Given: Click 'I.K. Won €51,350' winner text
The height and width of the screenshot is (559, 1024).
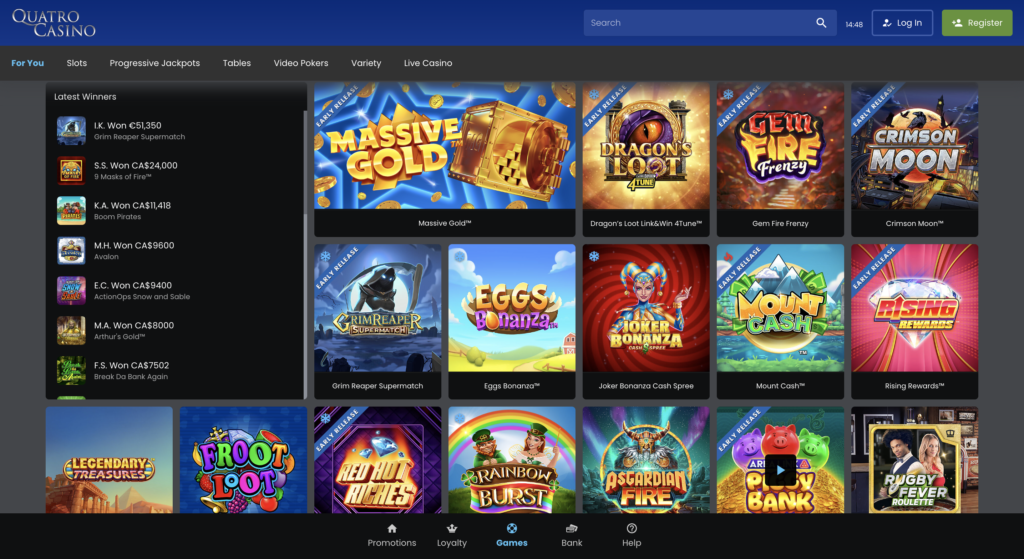Looking at the screenshot, I should 127,125.
